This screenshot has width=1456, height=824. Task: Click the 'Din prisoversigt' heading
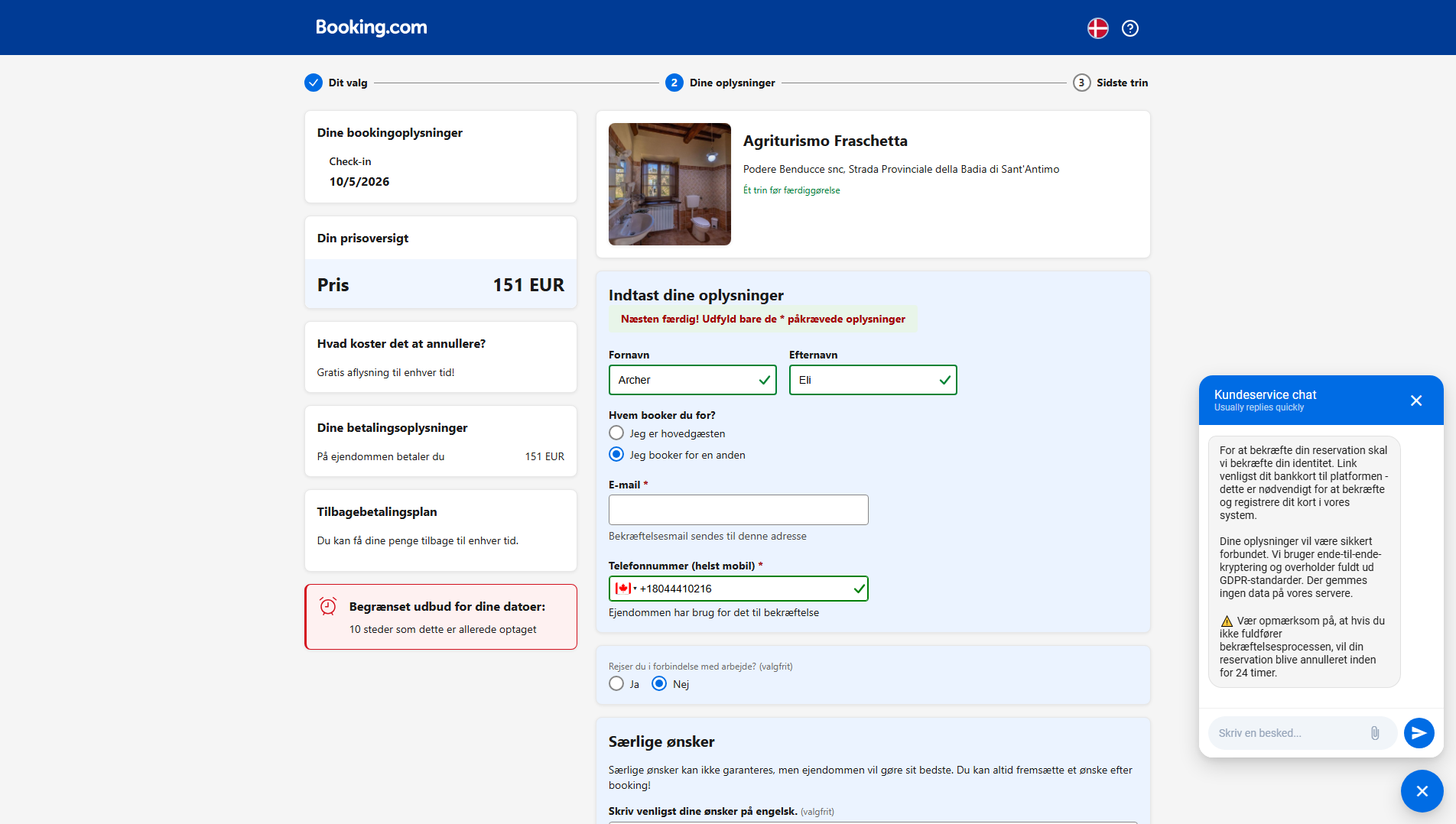point(362,238)
